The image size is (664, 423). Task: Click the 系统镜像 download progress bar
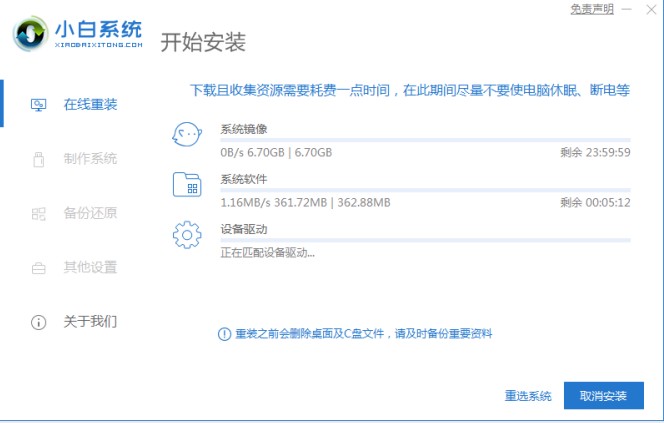pyautogui.click(x=425, y=140)
